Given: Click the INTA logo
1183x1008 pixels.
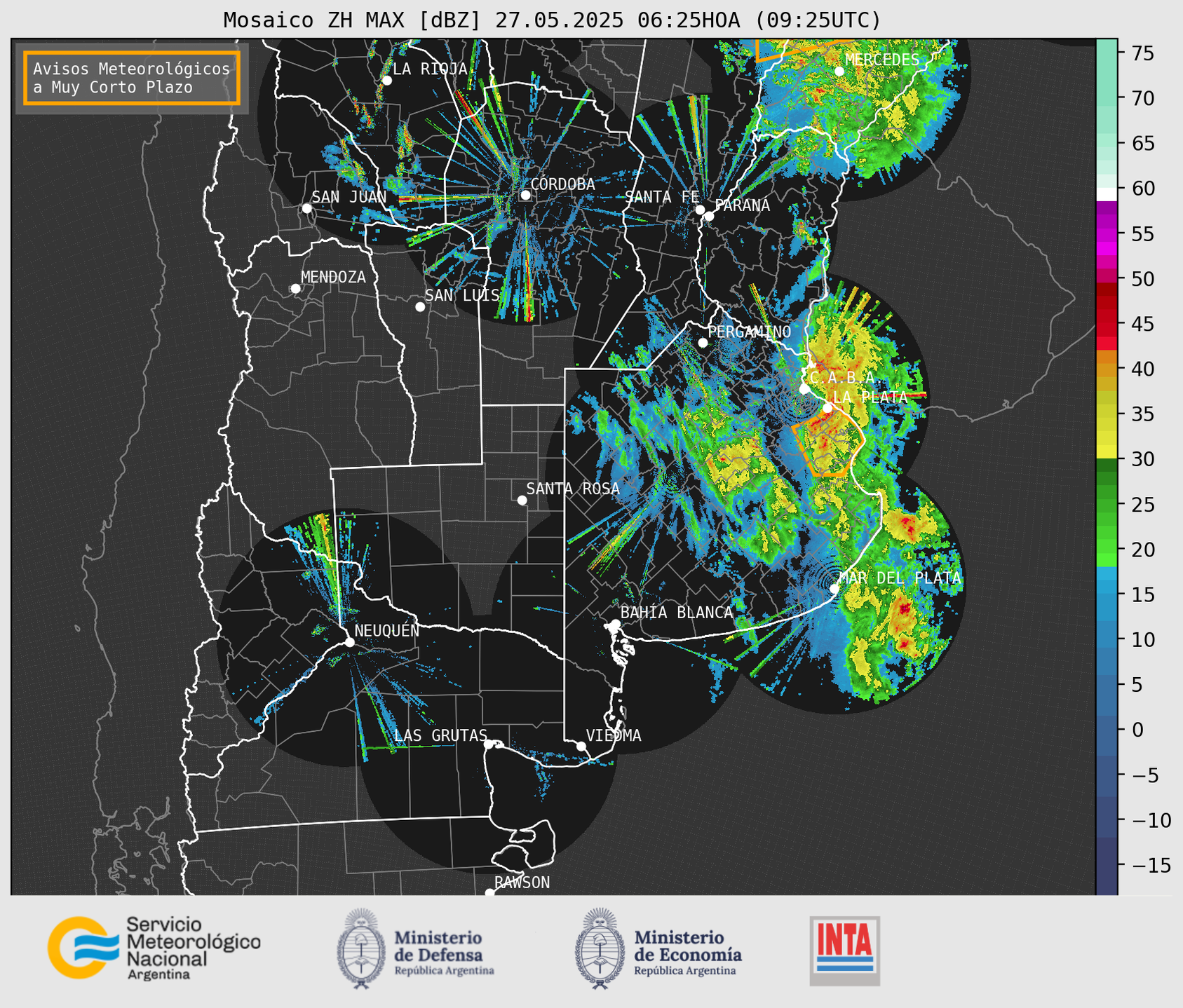Looking at the screenshot, I should point(844,951).
